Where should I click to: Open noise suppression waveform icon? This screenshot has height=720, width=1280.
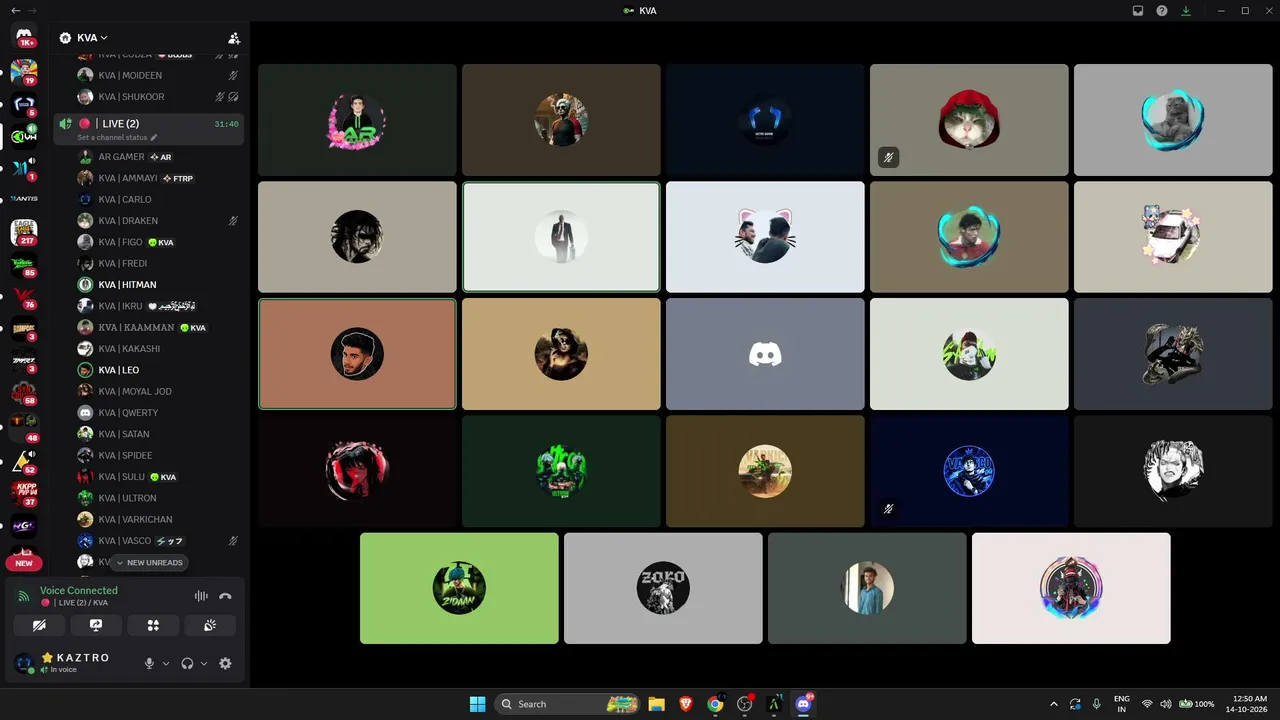click(x=201, y=596)
